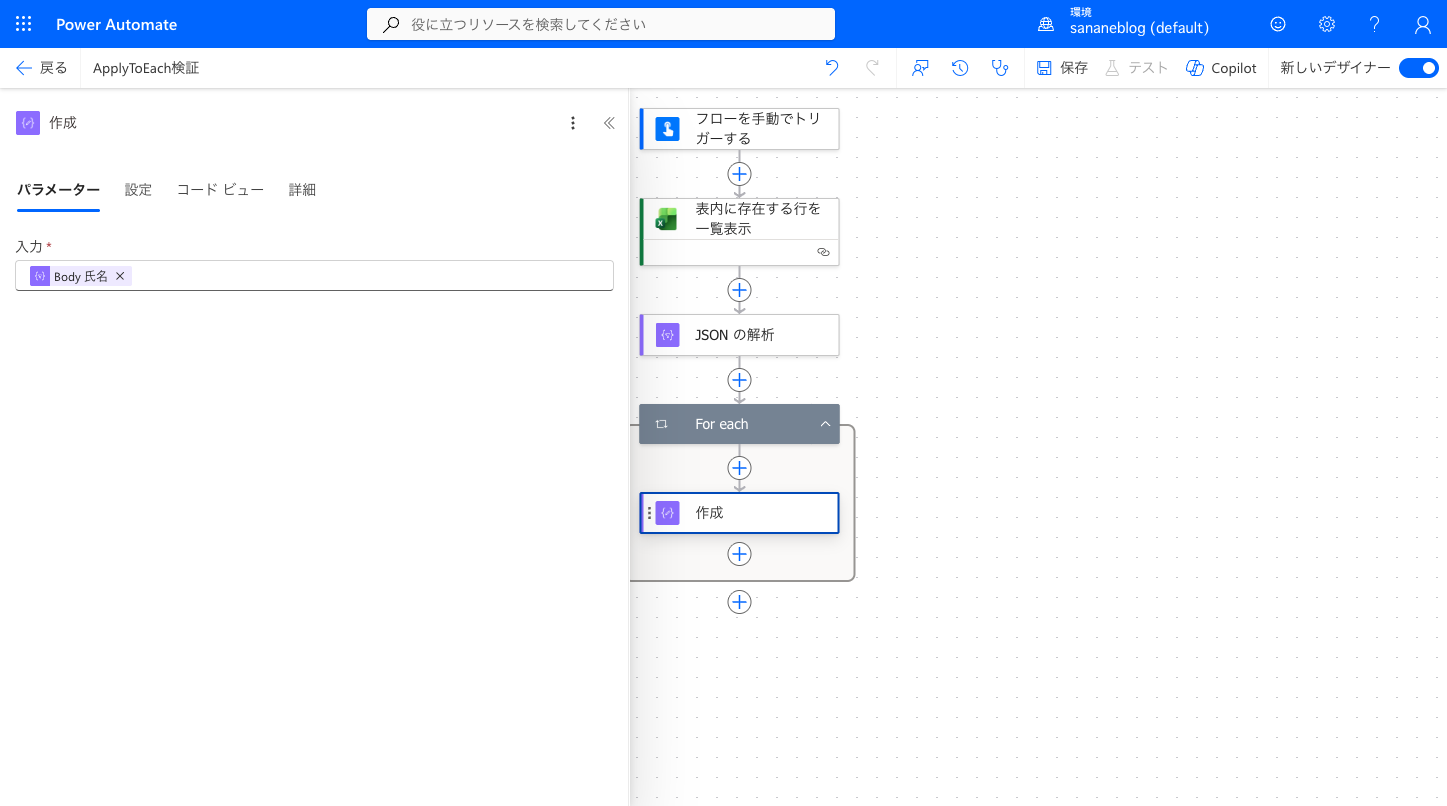Select the 作成 action on canvas

739,513
